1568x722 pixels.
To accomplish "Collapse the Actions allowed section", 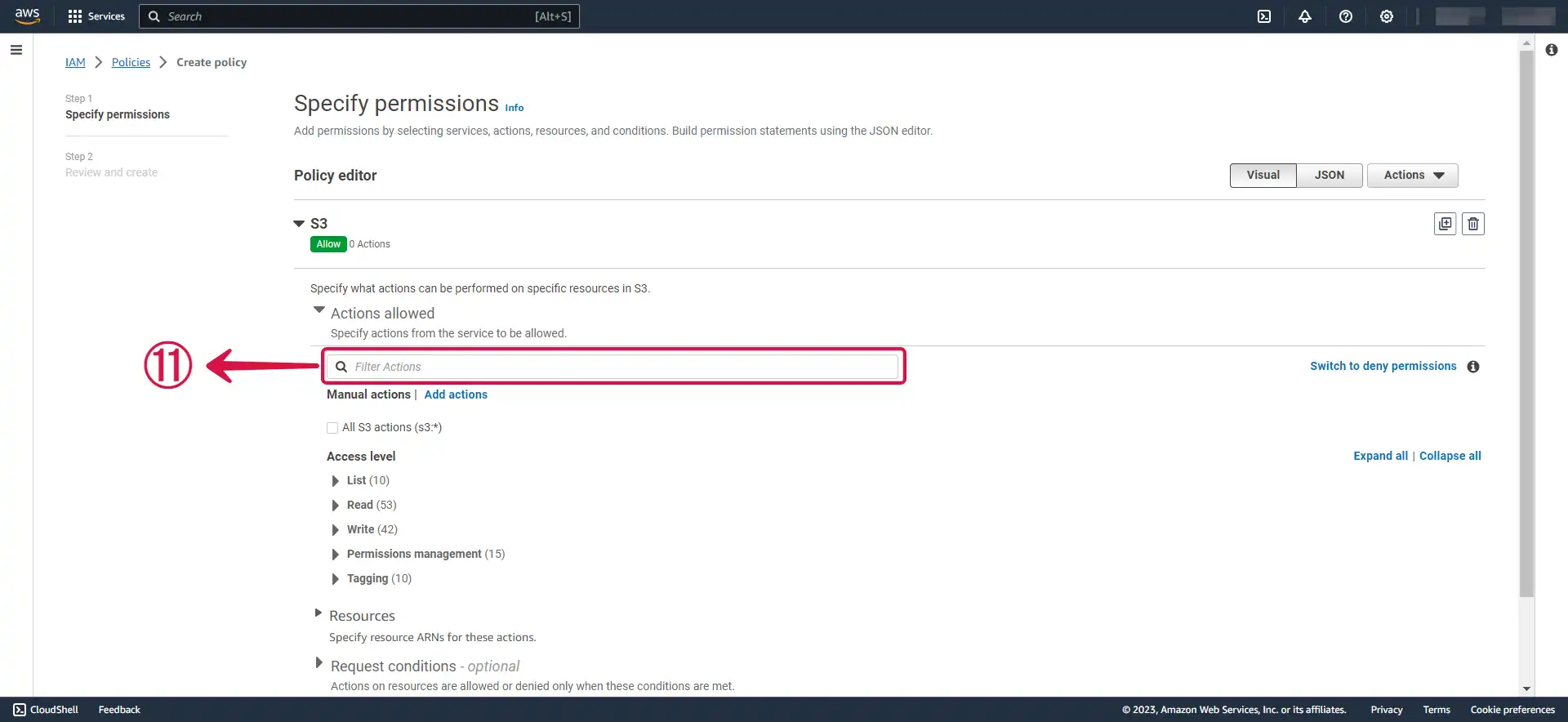I will [319, 310].
